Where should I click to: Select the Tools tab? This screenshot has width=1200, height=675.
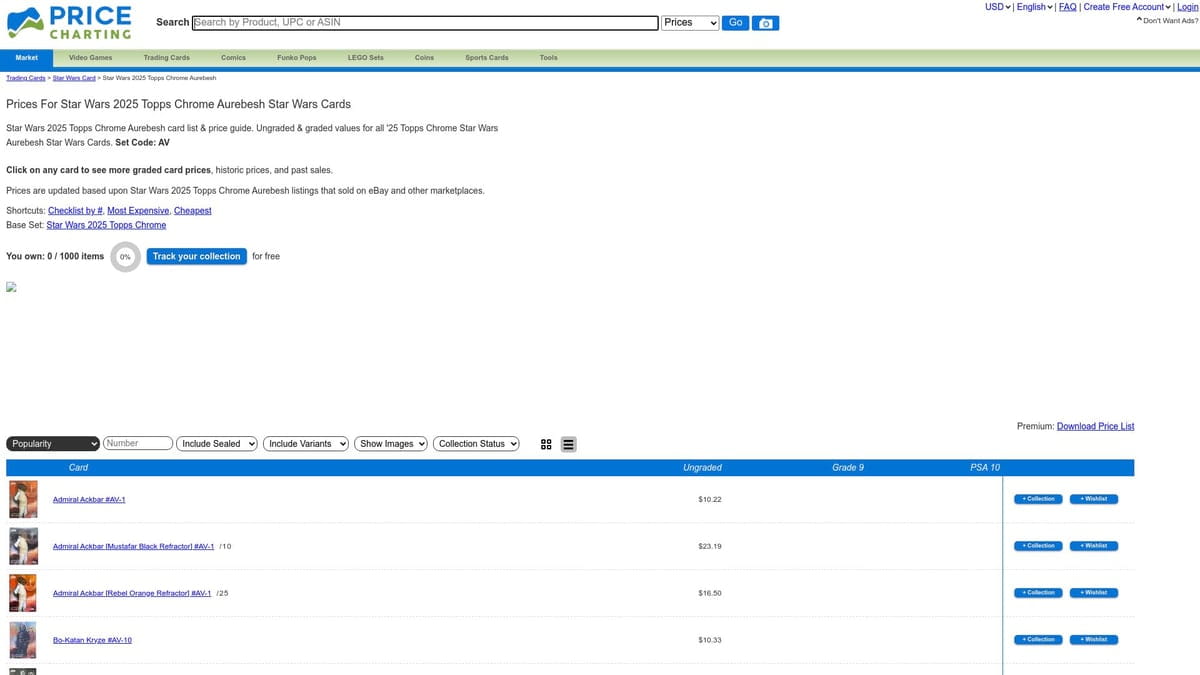tap(549, 58)
